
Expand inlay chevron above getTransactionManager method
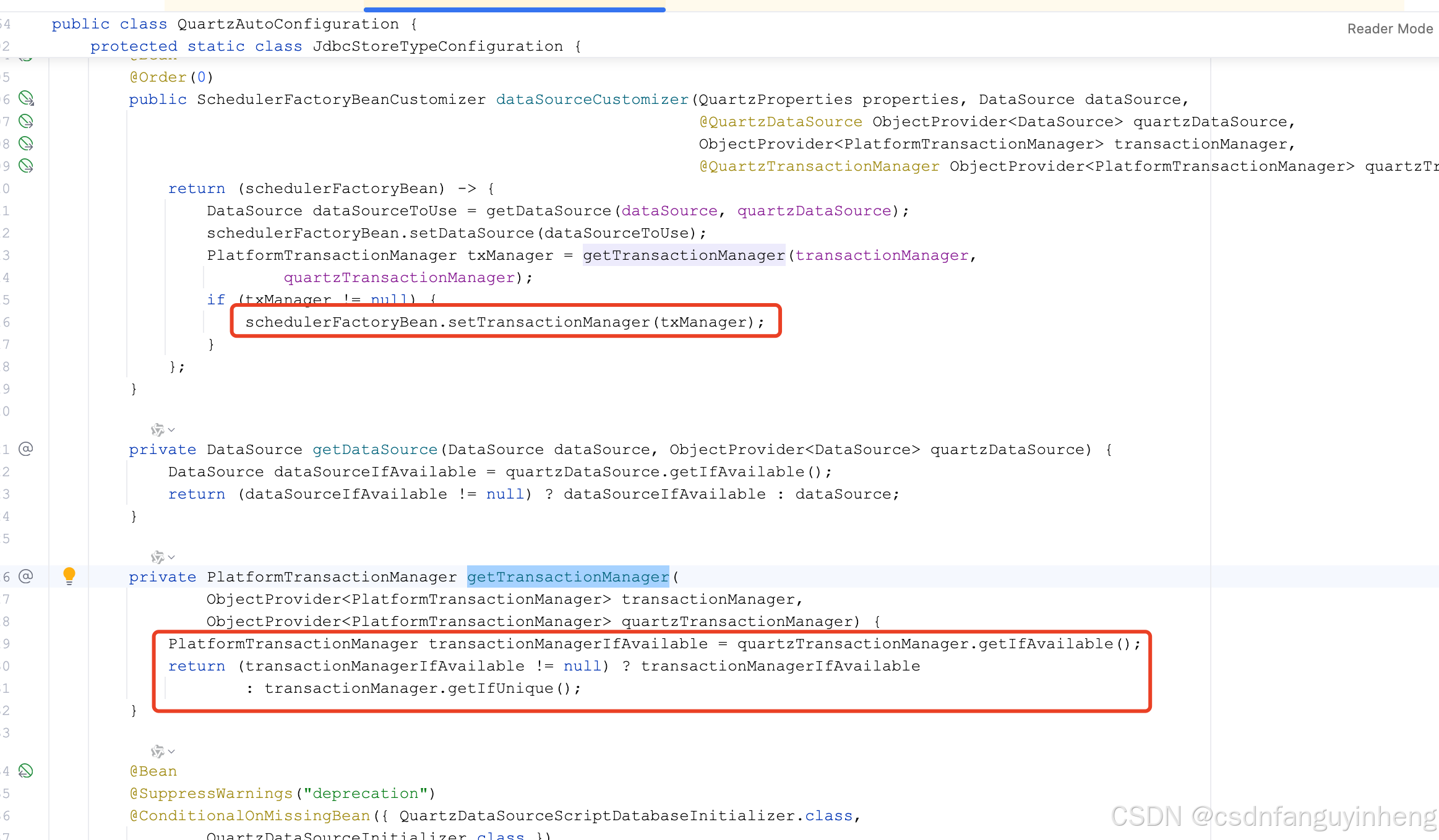click(171, 557)
